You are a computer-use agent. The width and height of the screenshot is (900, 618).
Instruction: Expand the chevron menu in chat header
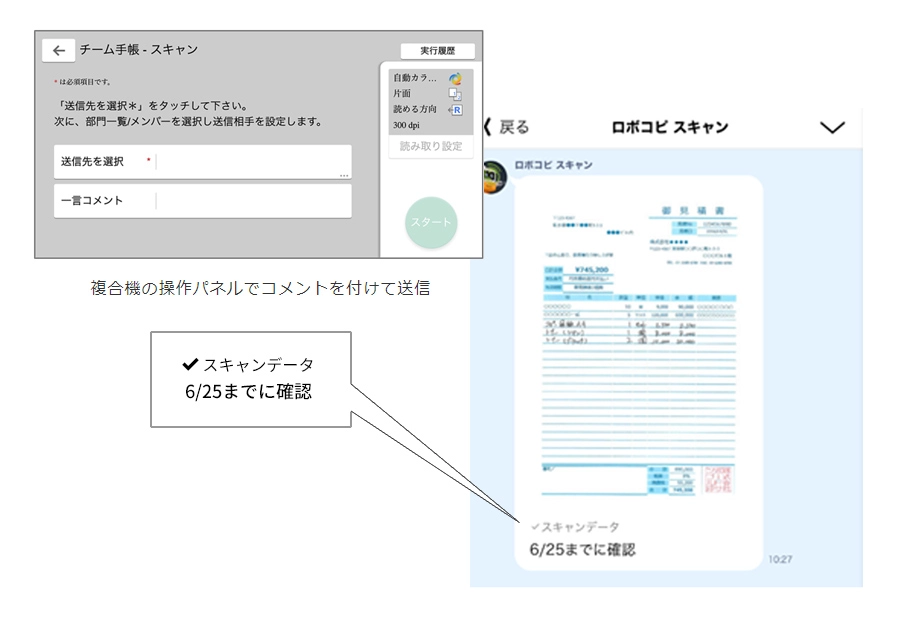(831, 127)
